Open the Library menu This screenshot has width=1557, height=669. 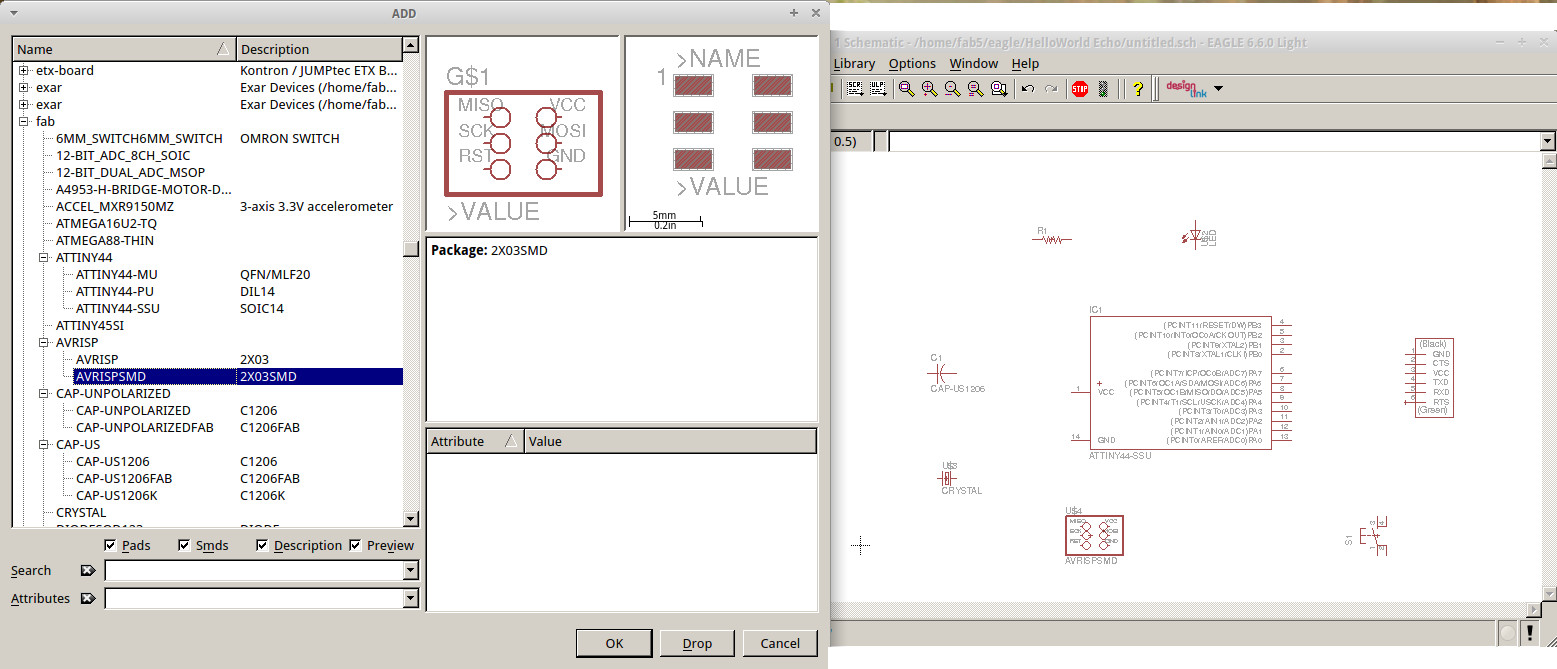854,63
